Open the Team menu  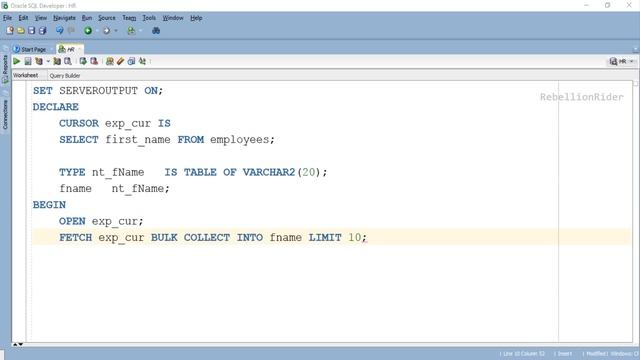pos(129,18)
